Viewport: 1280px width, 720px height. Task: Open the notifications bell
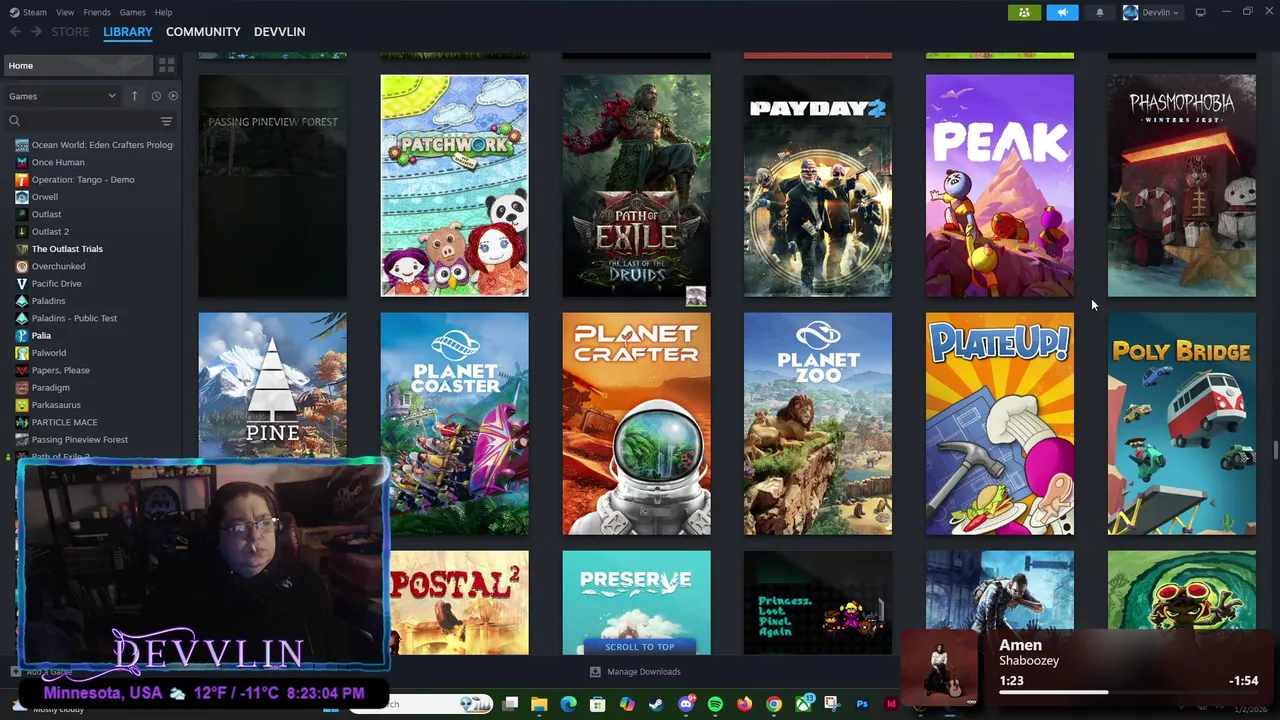(x=1100, y=12)
